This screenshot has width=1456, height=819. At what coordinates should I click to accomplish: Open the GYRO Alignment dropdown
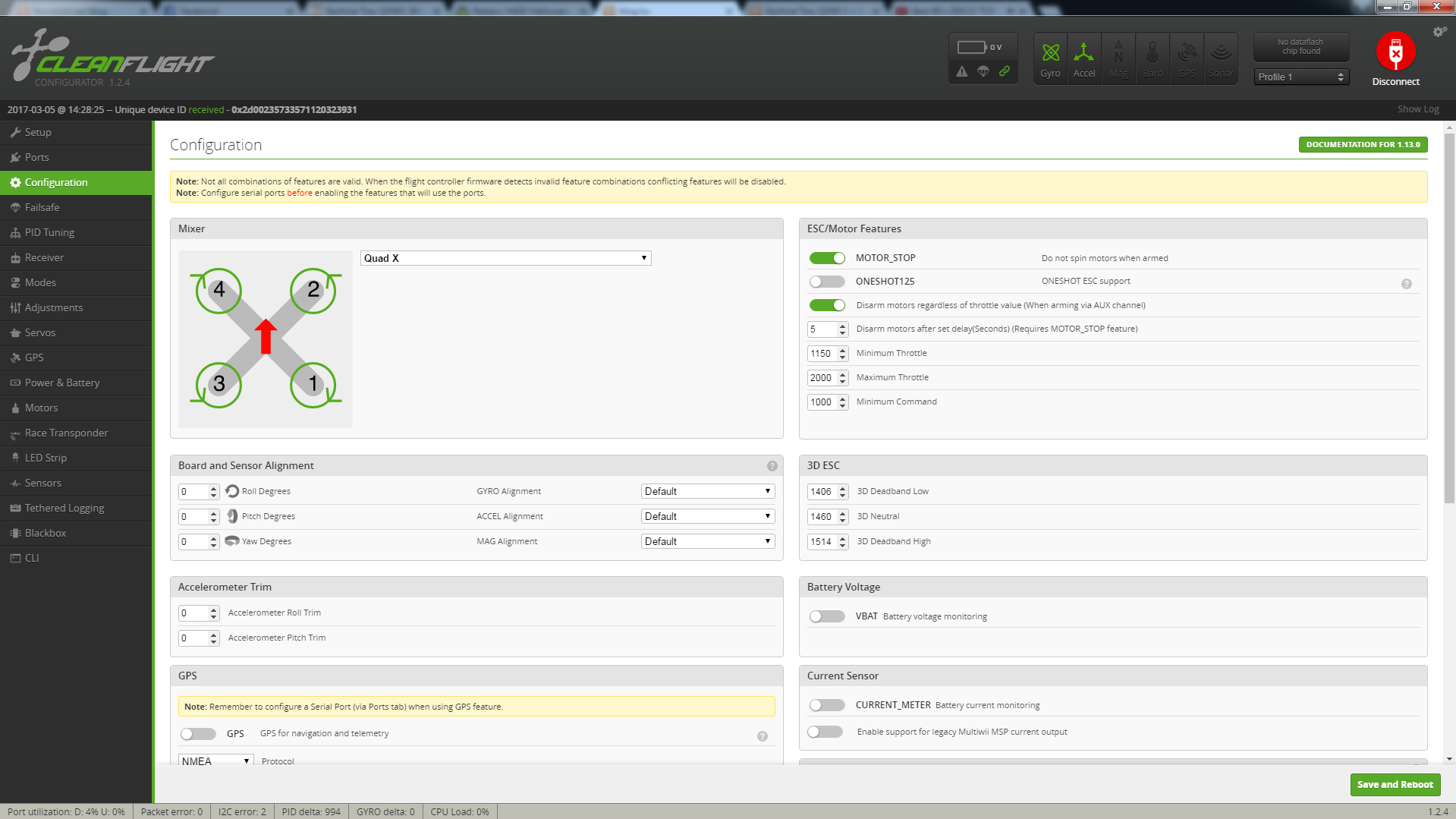(x=707, y=491)
